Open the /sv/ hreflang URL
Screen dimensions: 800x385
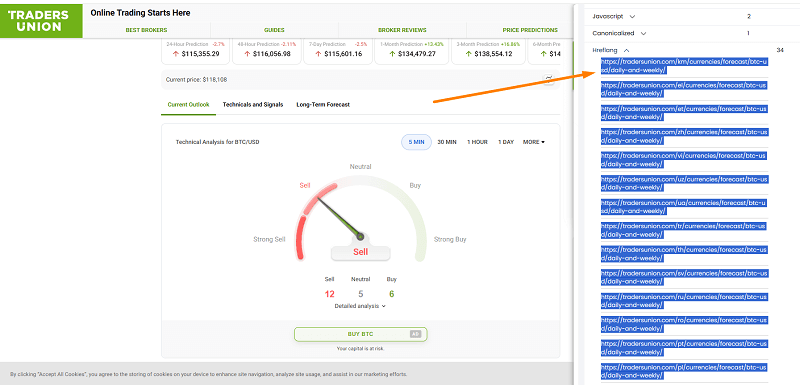pos(684,277)
